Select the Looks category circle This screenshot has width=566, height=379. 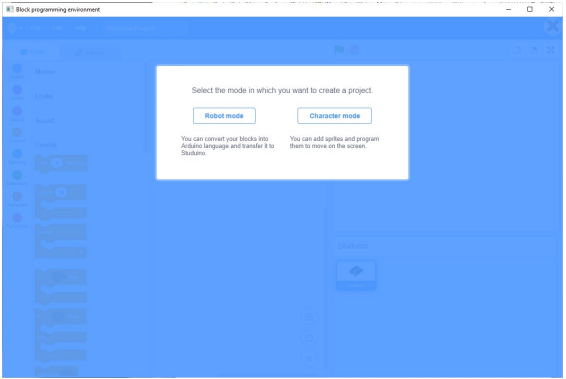click(x=17, y=90)
